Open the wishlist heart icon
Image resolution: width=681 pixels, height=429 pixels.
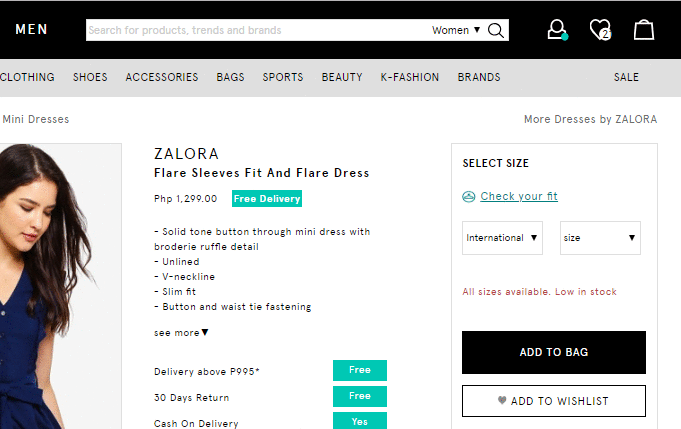point(600,30)
